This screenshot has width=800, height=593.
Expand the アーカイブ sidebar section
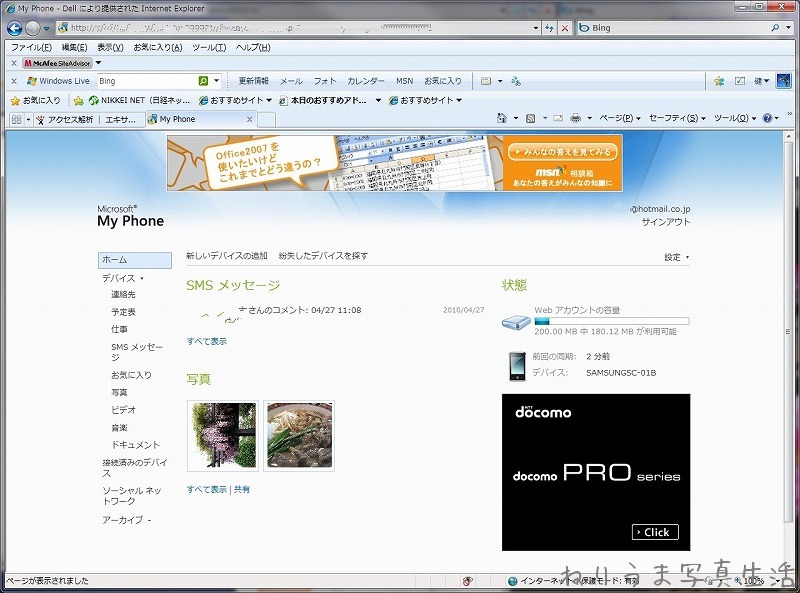tap(127, 520)
